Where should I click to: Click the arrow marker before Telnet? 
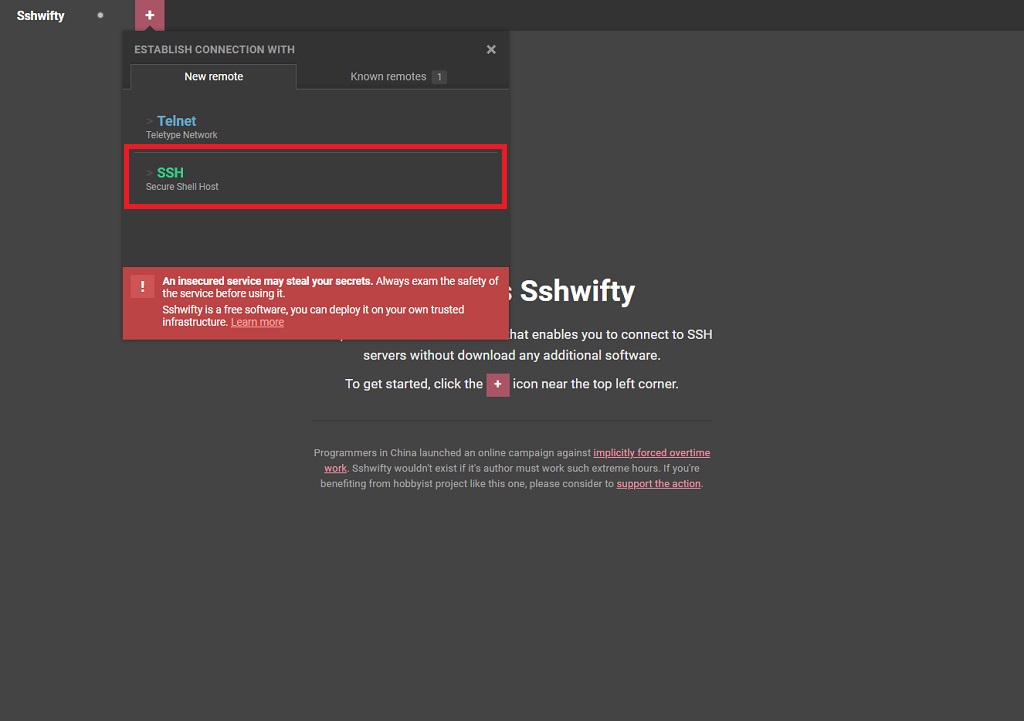pos(149,121)
